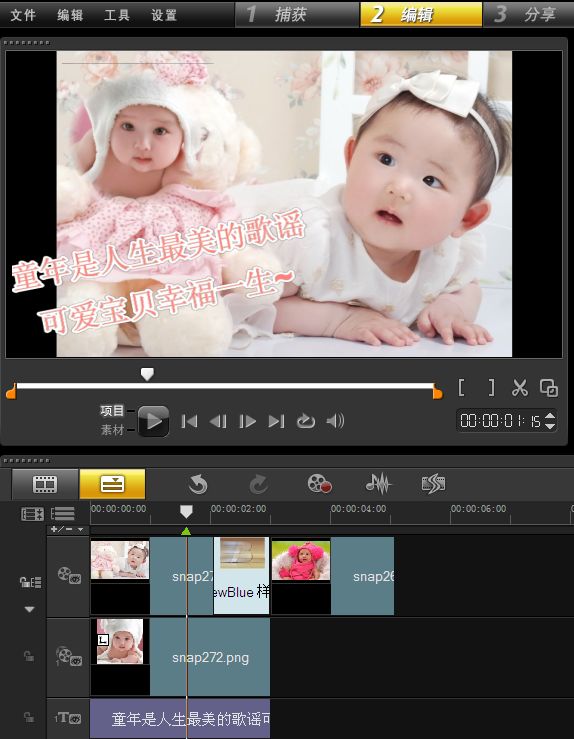Image resolution: width=574 pixels, height=739 pixels.
Task: Open auto music / instant project icon
Action: click(x=434, y=484)
